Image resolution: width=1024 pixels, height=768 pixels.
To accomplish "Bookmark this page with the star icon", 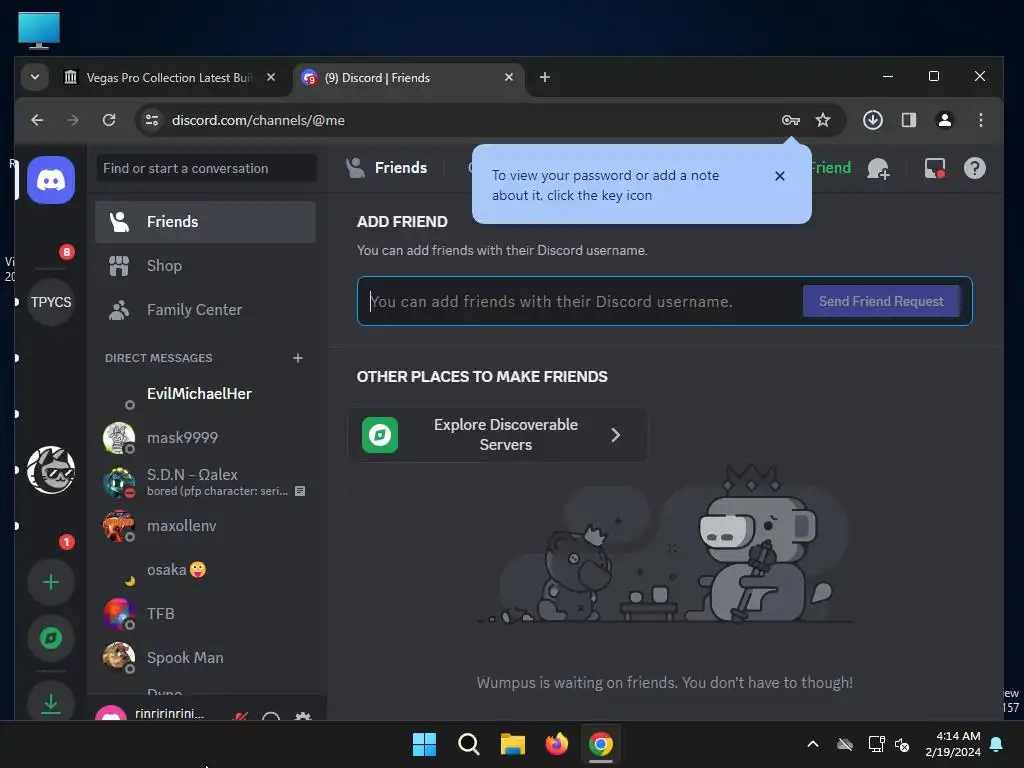I will click(823, 120).
